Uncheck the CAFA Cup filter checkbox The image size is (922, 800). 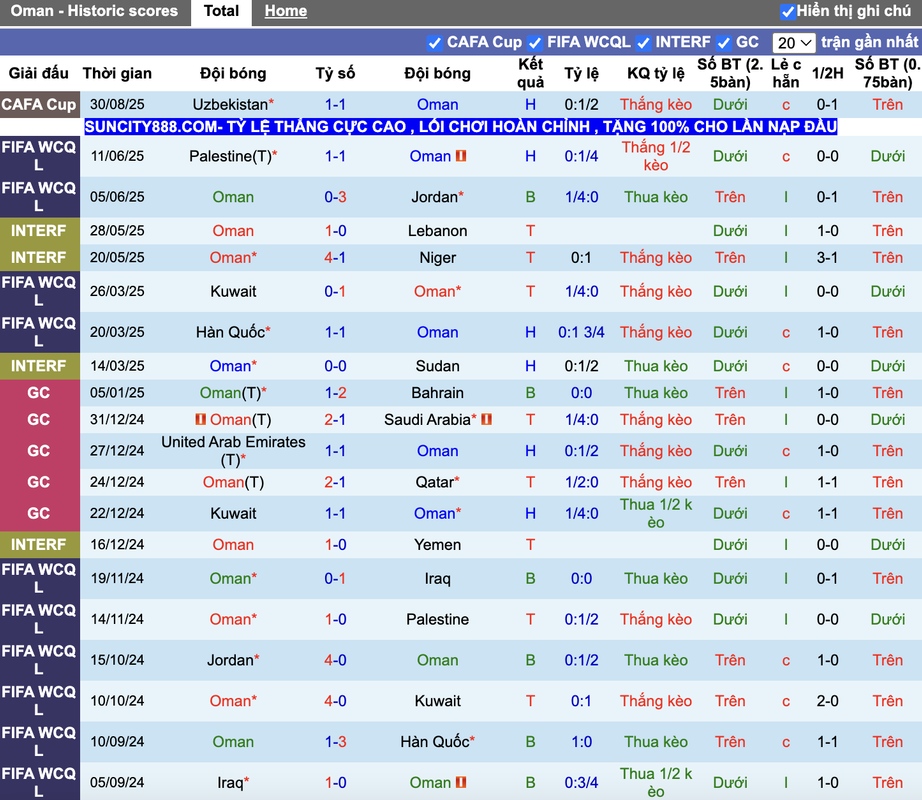click(x=435, y=43)
